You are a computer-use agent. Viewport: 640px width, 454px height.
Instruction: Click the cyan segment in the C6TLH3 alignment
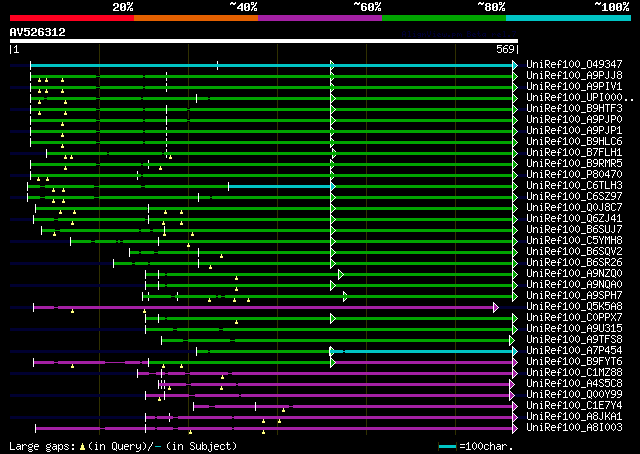click(x=280, y=187)
